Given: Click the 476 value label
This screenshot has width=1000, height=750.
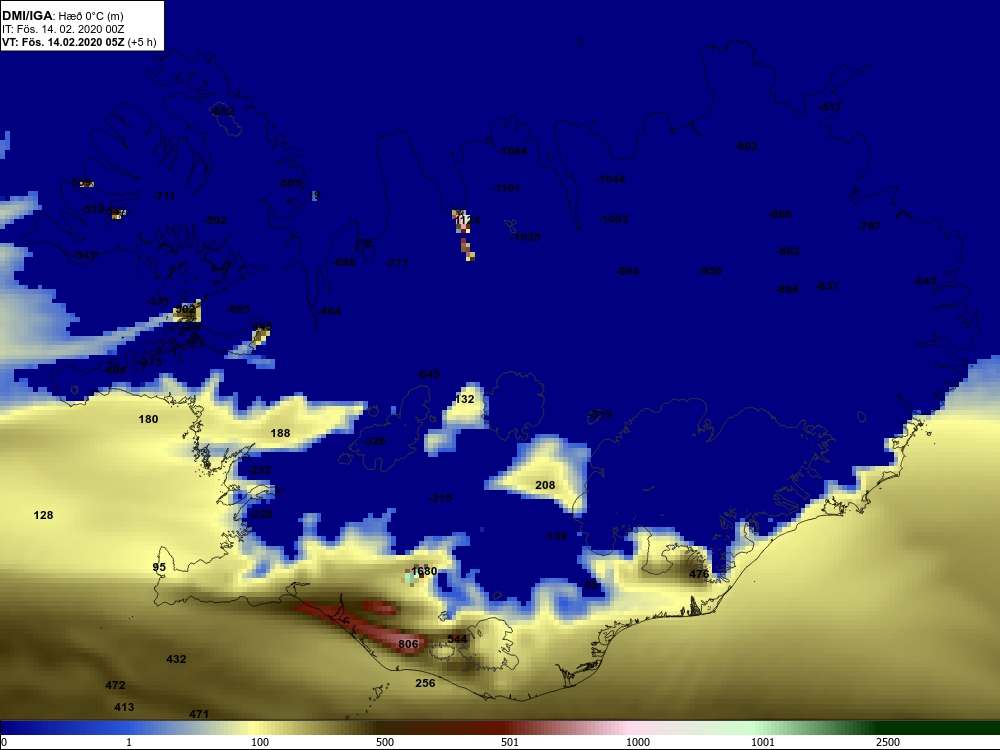Looking at the screenshot, I should point(699,573).
